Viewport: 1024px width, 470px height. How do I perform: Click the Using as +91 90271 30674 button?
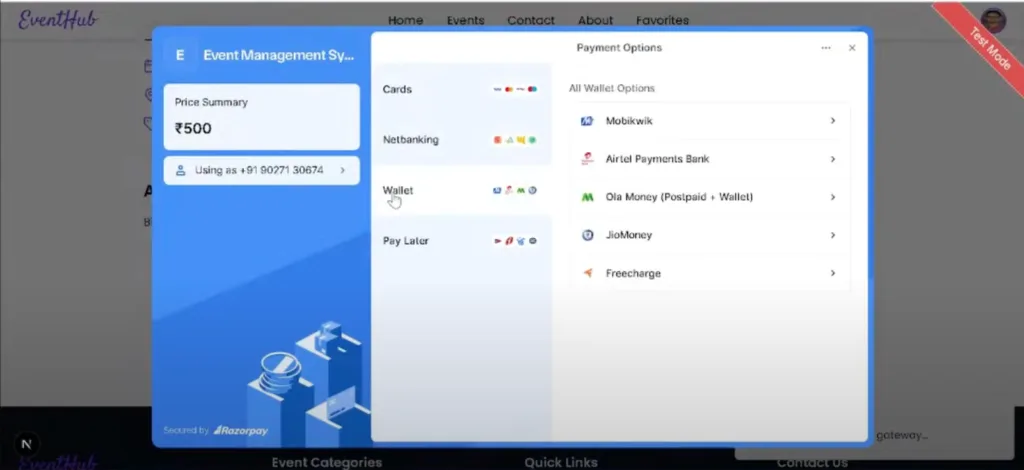(x=261, y=170)
